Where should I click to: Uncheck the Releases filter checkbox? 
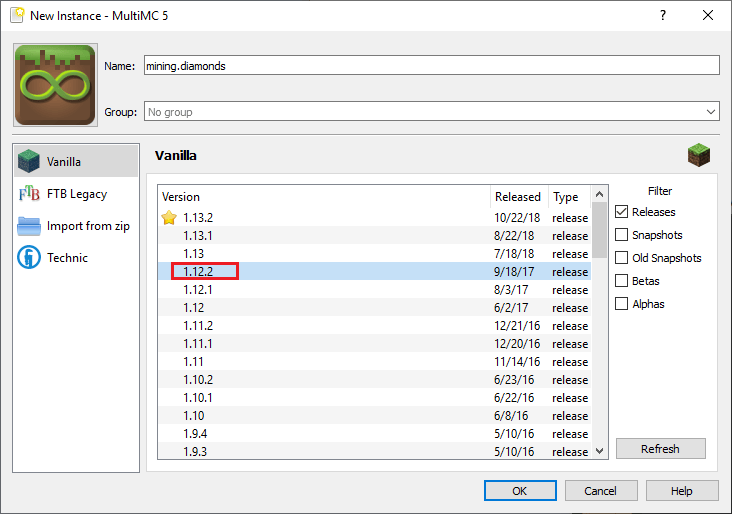[621, 212]
